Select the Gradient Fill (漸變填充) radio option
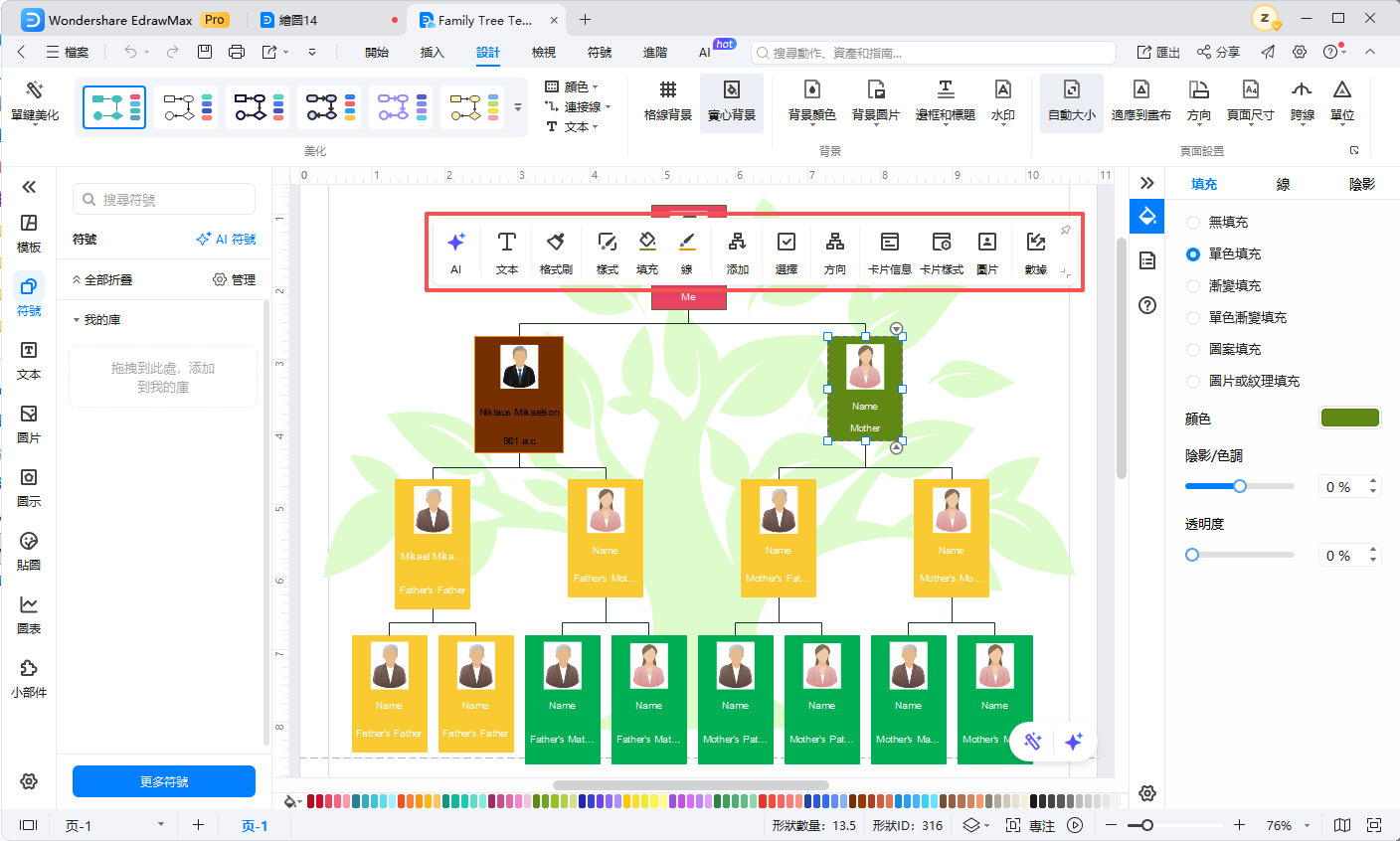Viewport: 1400px width, 841px height. [x=1193, y=286]
